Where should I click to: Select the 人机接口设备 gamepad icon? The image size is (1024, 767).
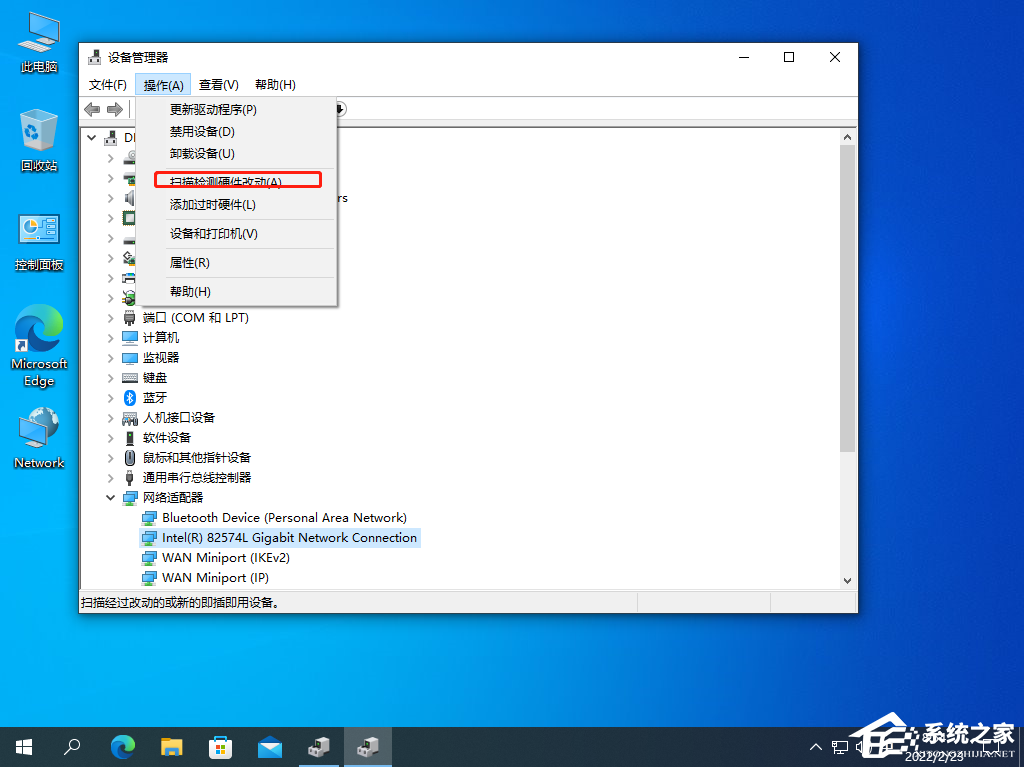[x=130, y=417]
